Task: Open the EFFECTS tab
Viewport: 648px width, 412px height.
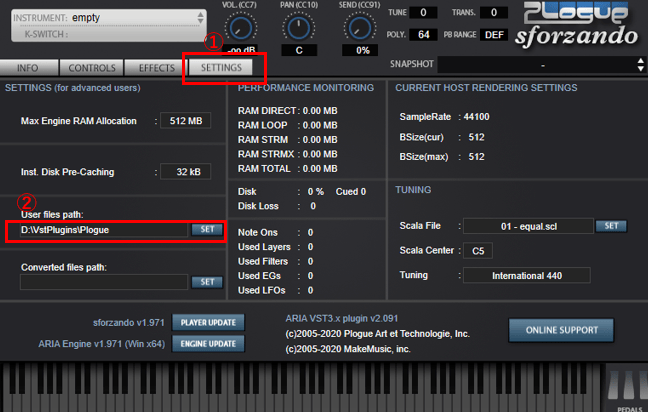Action: (156, 68)
